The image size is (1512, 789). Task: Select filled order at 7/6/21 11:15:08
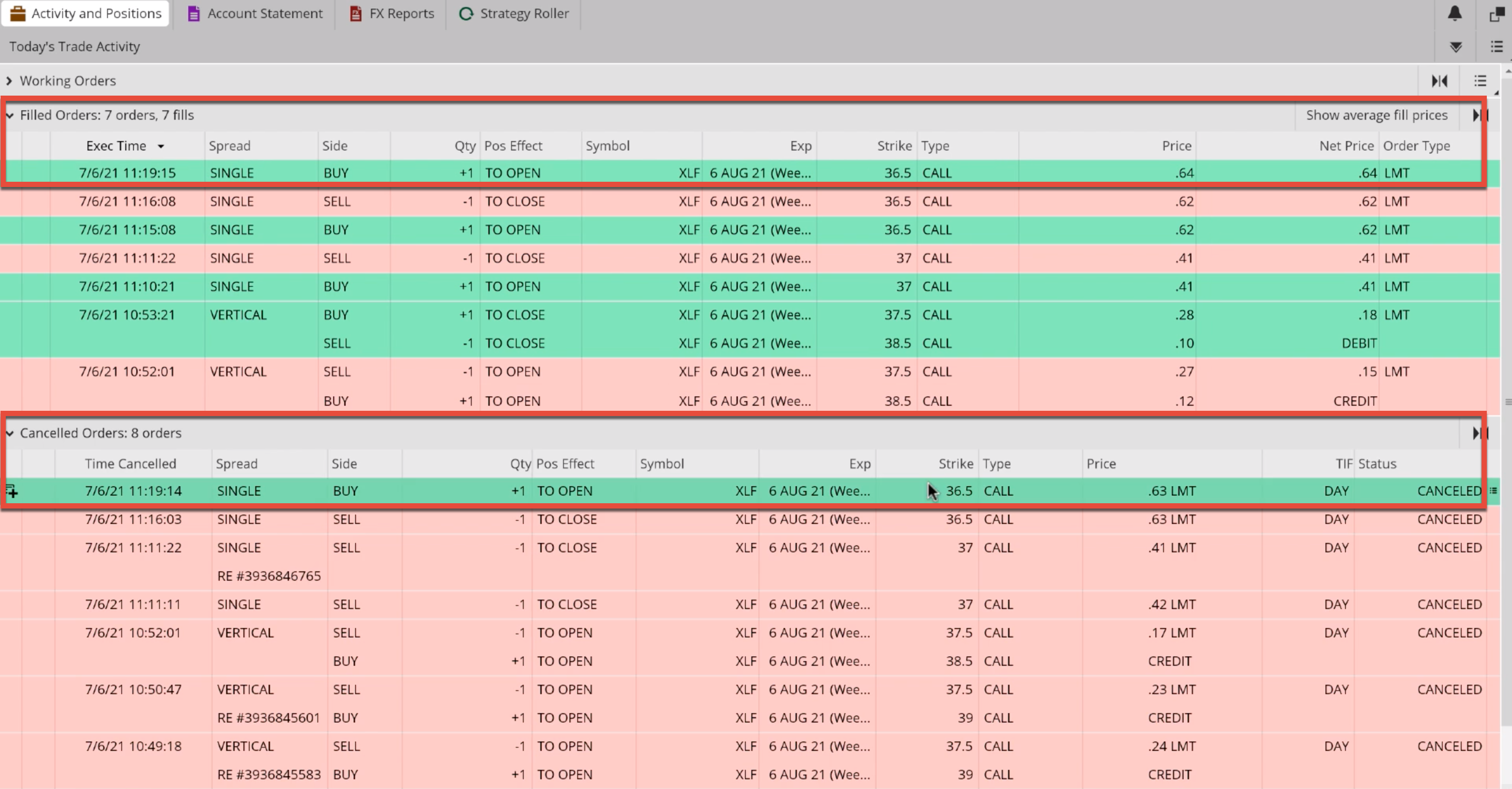[x=750, y=230]
